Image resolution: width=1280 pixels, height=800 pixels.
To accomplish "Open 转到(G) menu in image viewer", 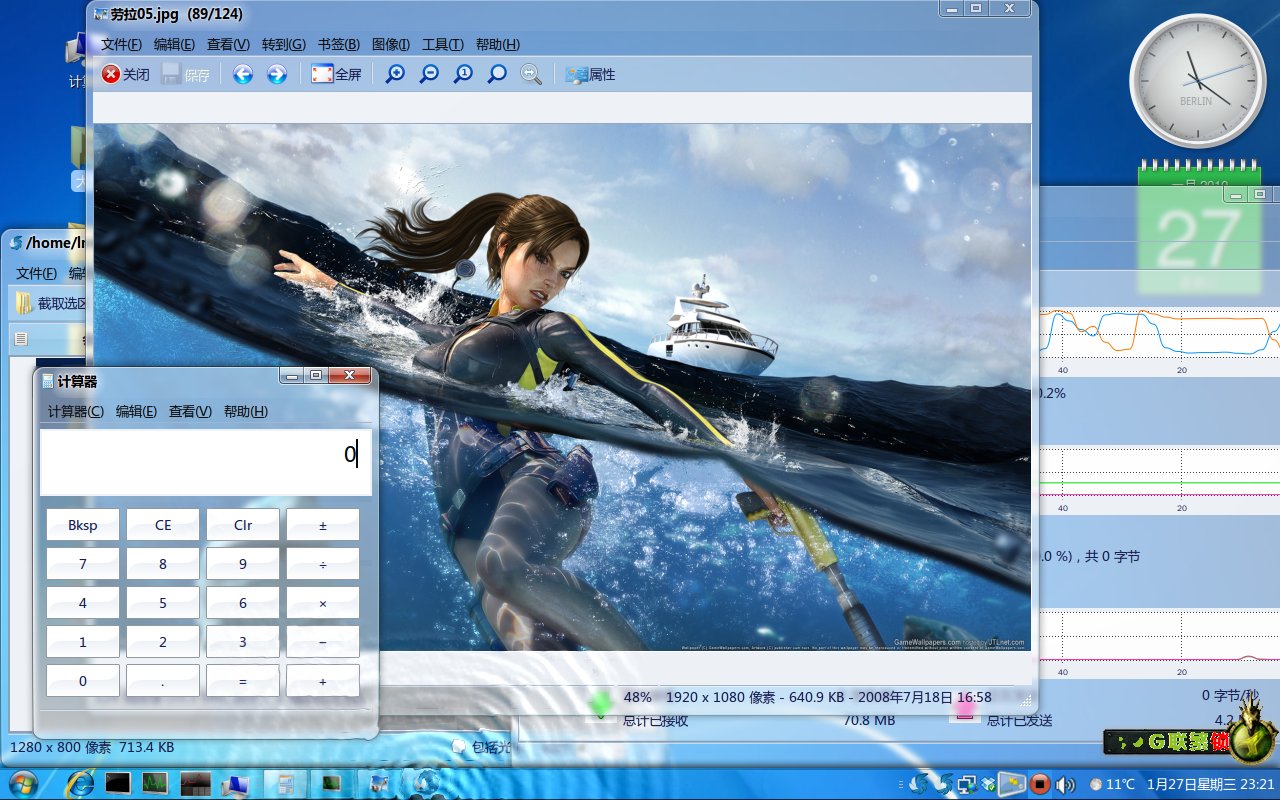I will [x=284, y=44].
